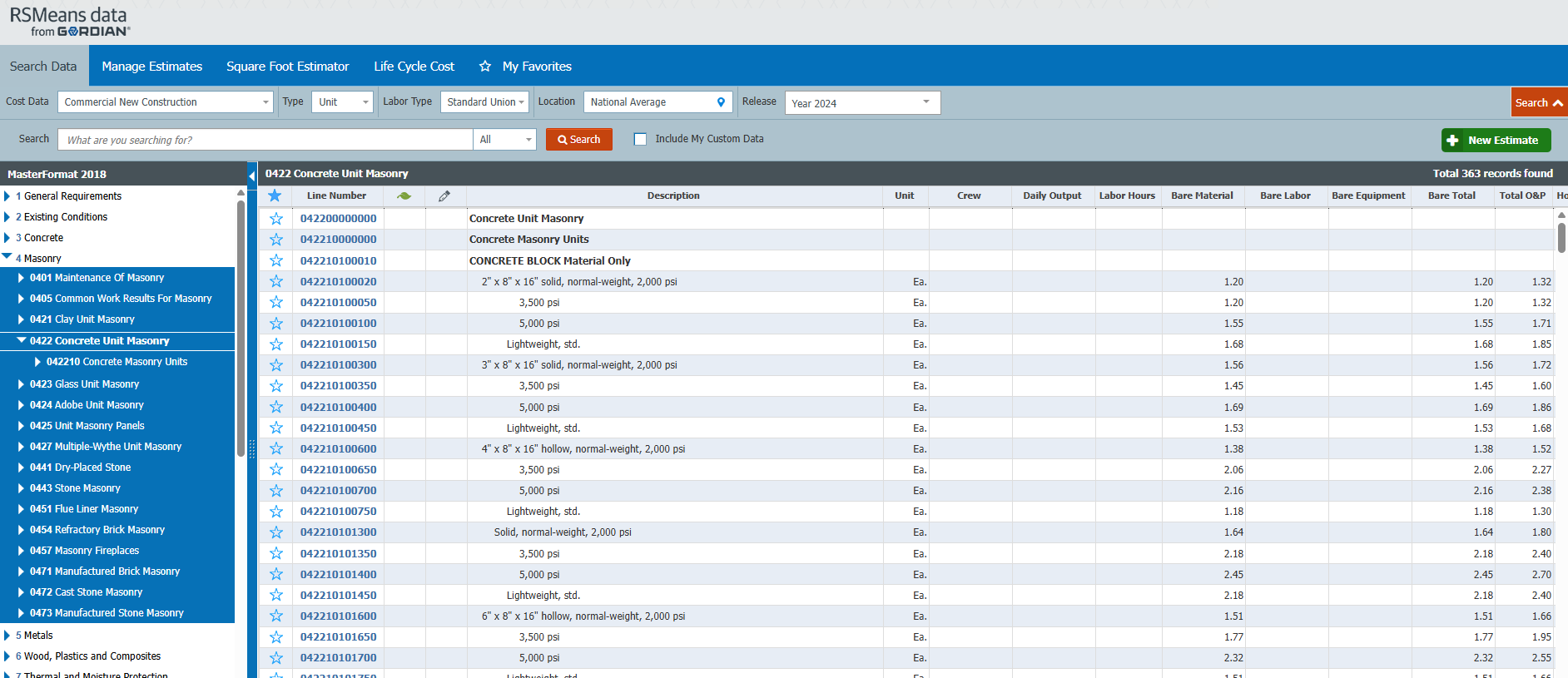This screenshot has width=1568, height=678.
Task: Select 0457 Masonry Fireplaces tree item
Action: click(84, 551)
